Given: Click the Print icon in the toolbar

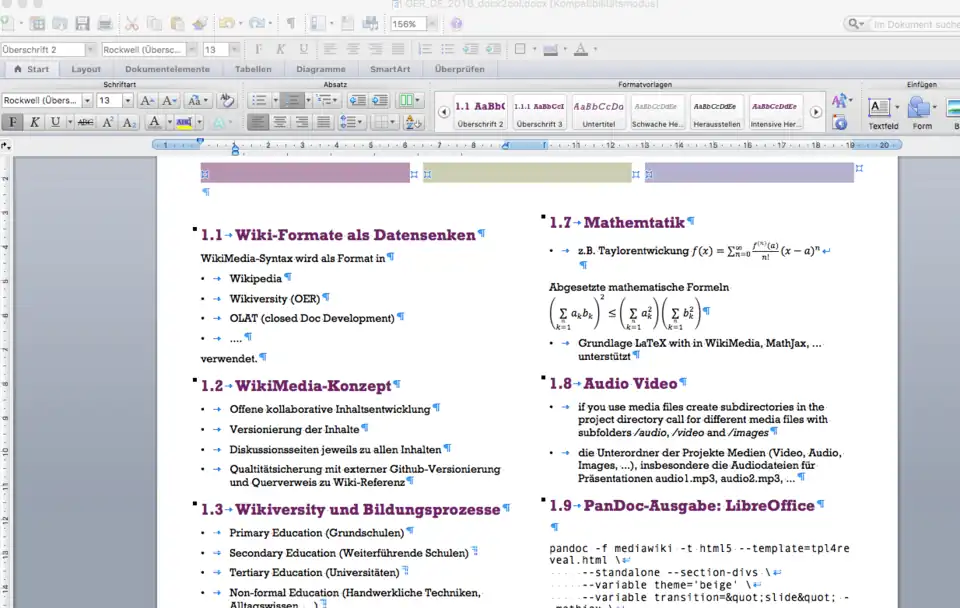Looking at the screenshot, I should pyautogui.click(x=105, y=23).
